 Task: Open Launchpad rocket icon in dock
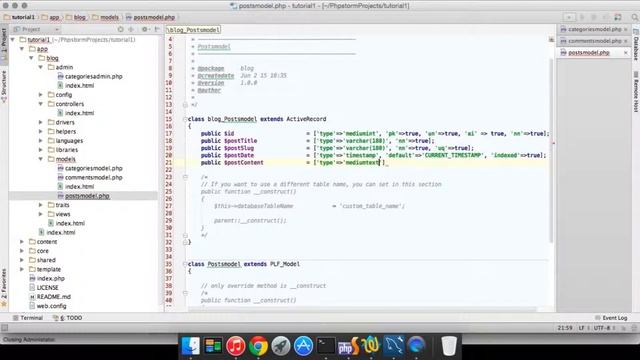pos(281,346)
